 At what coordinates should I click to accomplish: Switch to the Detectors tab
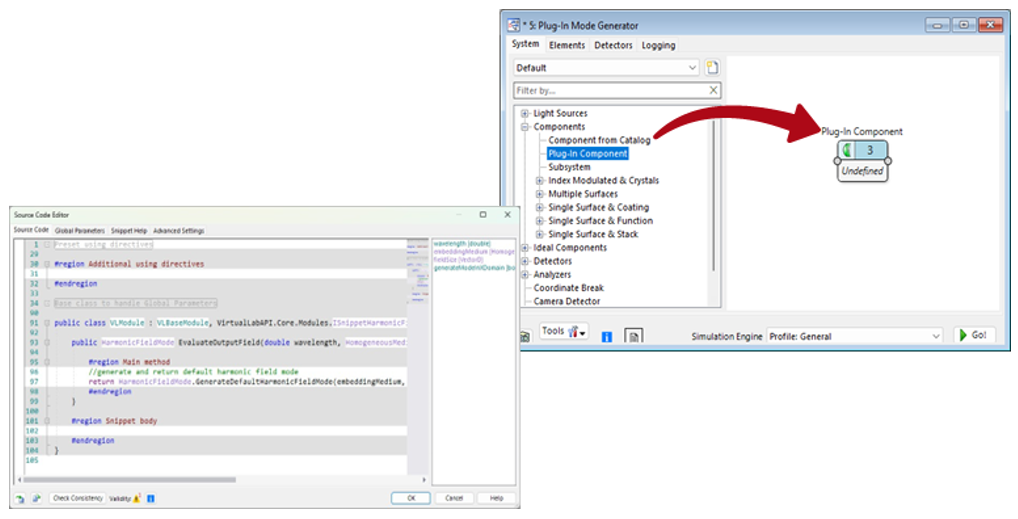click(x=613, y=45)
